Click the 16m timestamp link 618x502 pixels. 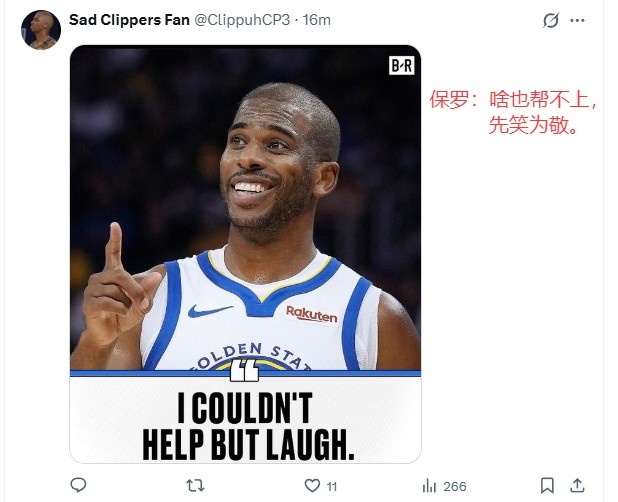(x=317, y=20)
